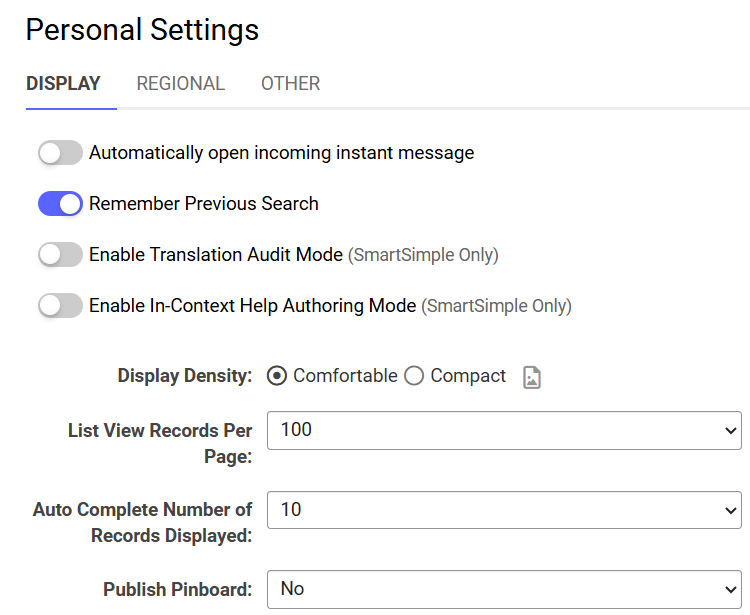
Task: Click the Compact label text
Action: [x=468, y=376]
